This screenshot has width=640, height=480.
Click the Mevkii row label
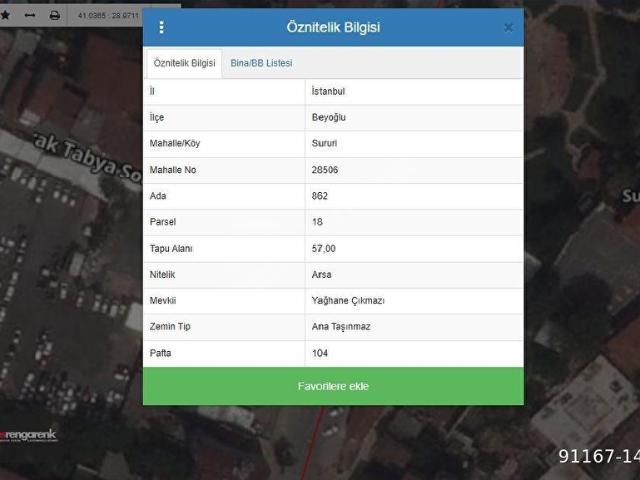[163, 301]
